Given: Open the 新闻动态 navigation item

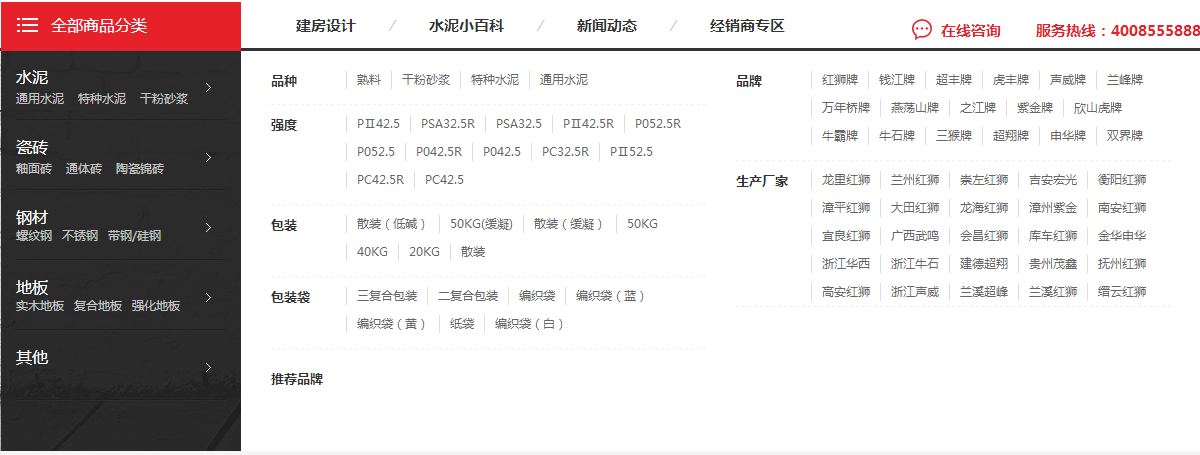Looking at the screenshot, I should [x=606, y=26].
